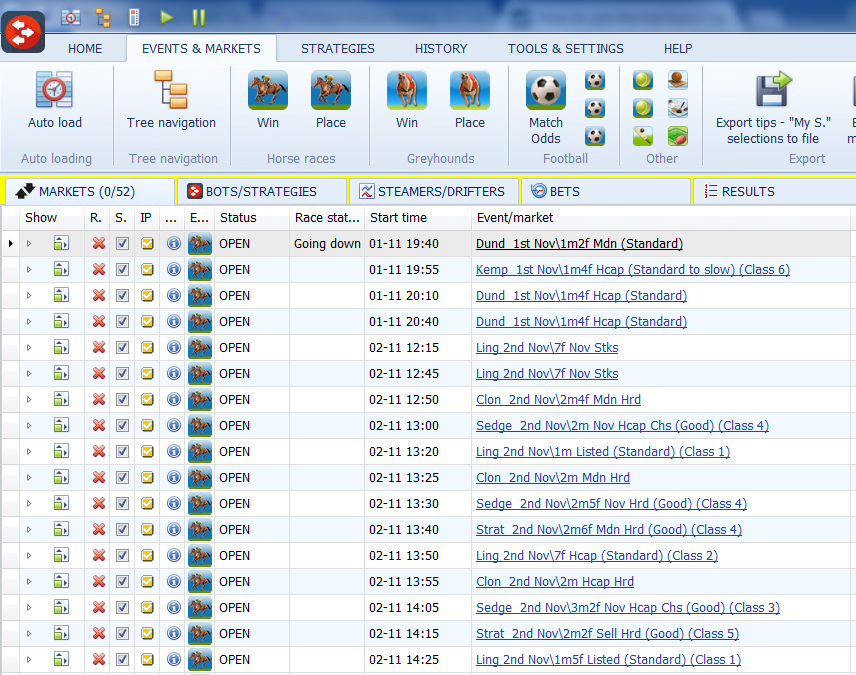The width and height of the screenshot is (856, 675).
Task: Open the Sedge 3m2f Nov Hcap Chs (Class 3) link
Action: [x=628, y=608]
